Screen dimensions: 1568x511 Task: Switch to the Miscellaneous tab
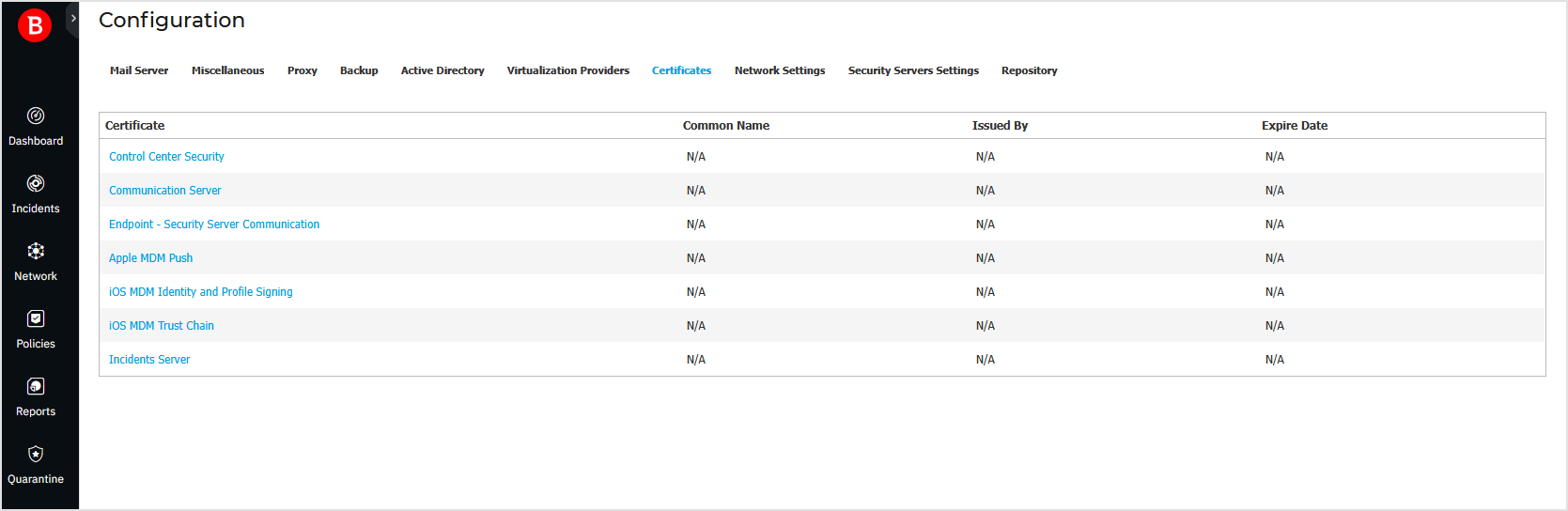point(228,70)
